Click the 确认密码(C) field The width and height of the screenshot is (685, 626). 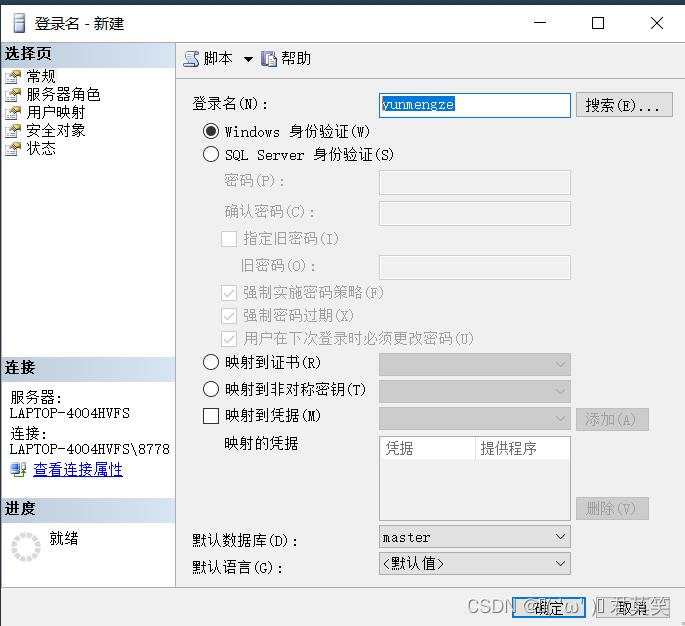475,214
